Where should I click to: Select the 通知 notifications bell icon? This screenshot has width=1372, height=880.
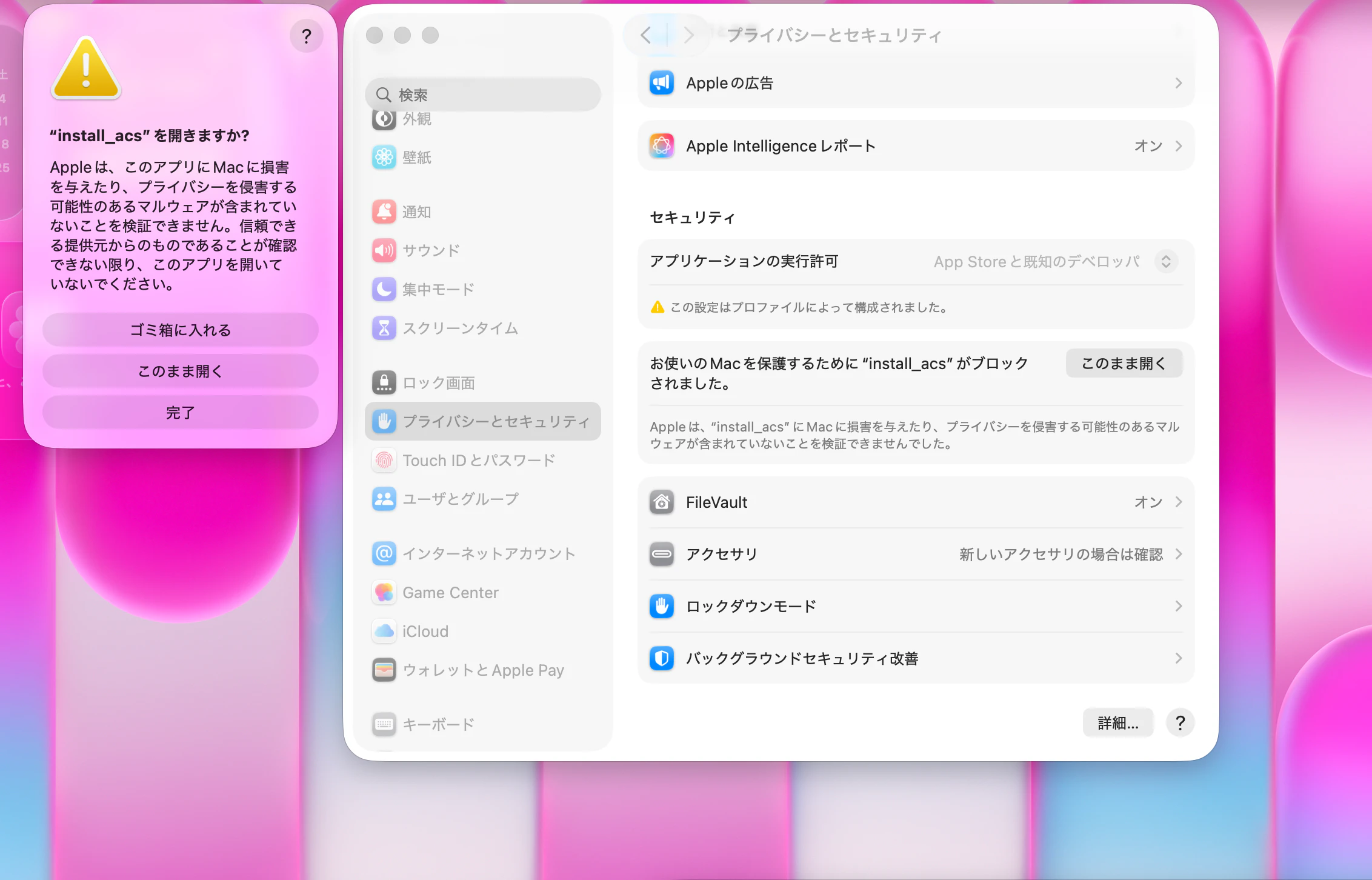(x=384, y=212)
